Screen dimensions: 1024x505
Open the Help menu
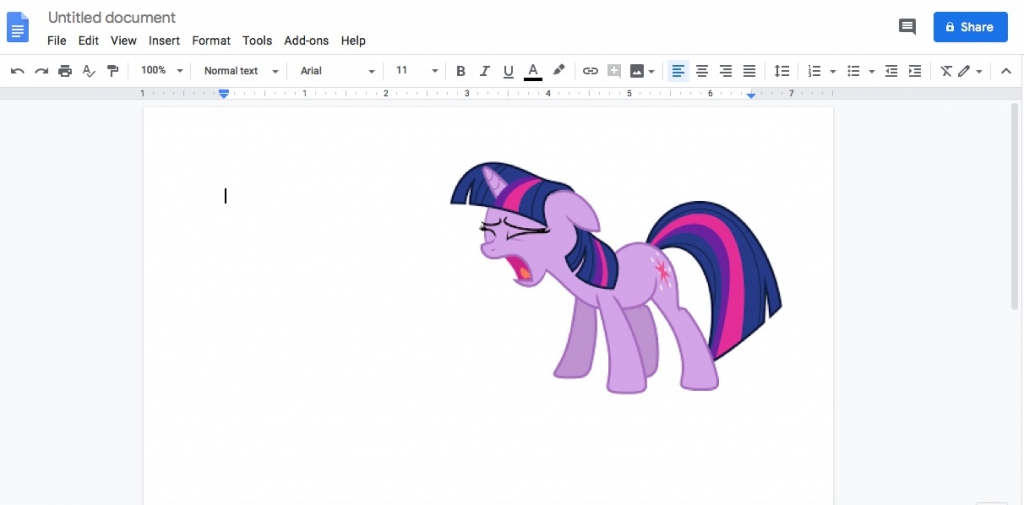pos(353,41)
